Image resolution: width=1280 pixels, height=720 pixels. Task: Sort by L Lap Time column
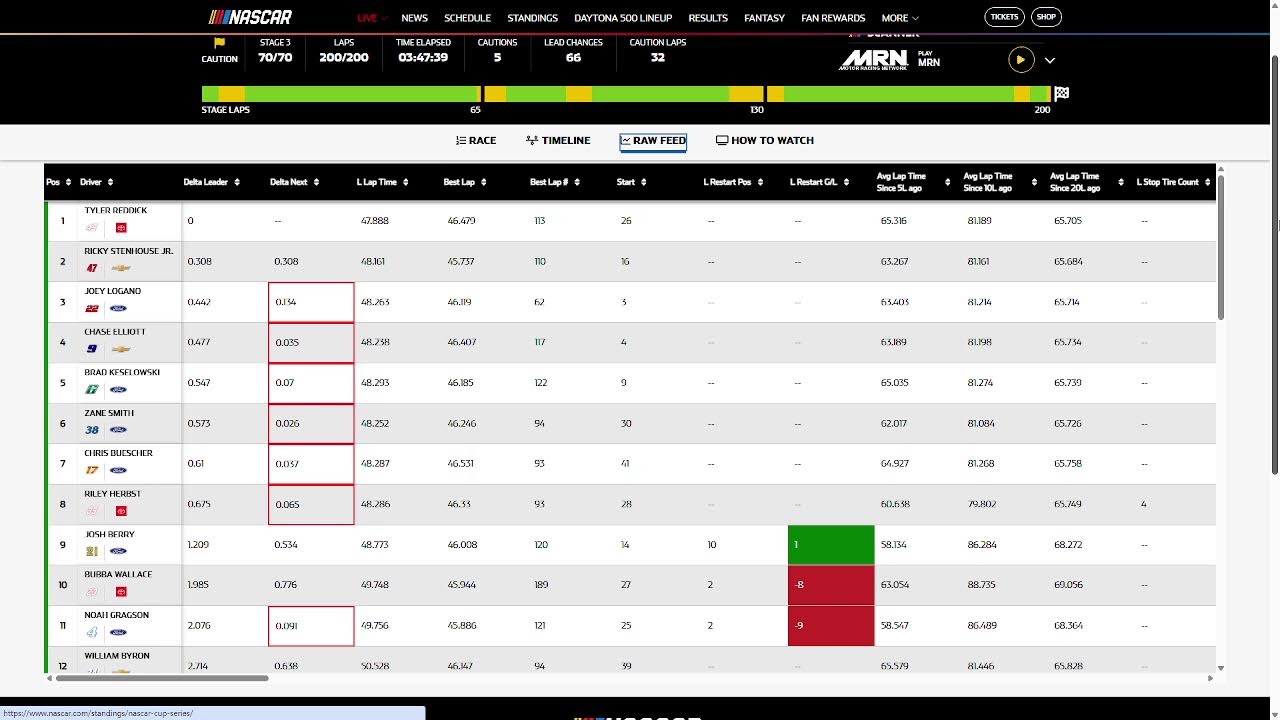[383, 182]
